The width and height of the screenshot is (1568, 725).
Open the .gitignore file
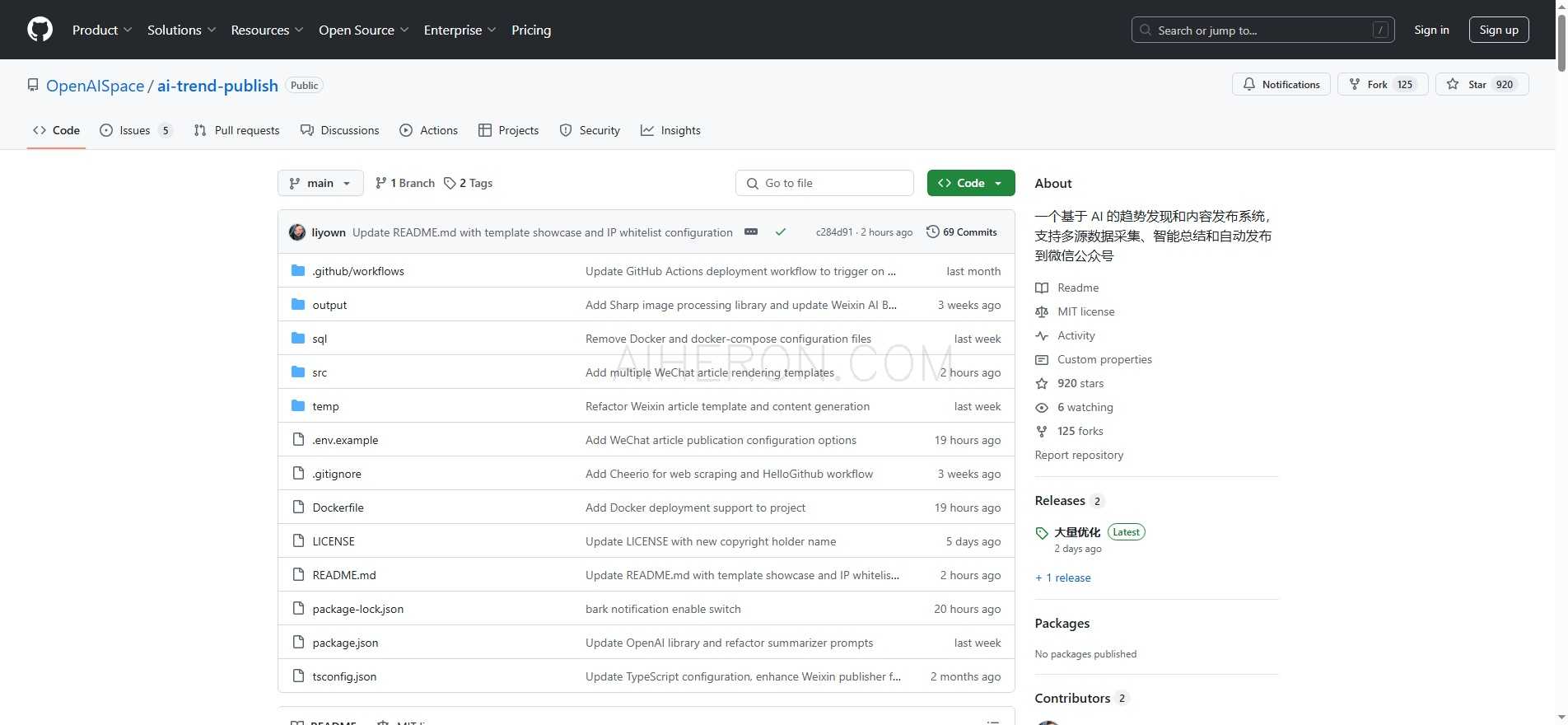tap(337, 474)
